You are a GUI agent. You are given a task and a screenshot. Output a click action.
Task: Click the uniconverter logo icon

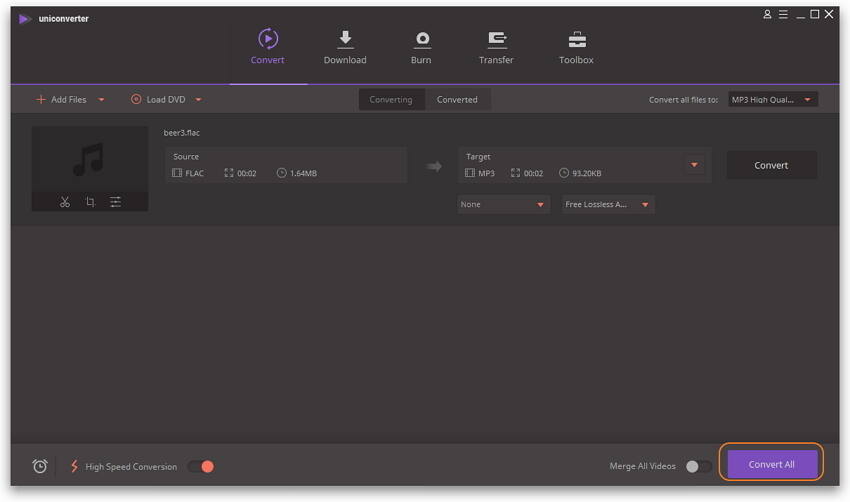tap(24, 19)
